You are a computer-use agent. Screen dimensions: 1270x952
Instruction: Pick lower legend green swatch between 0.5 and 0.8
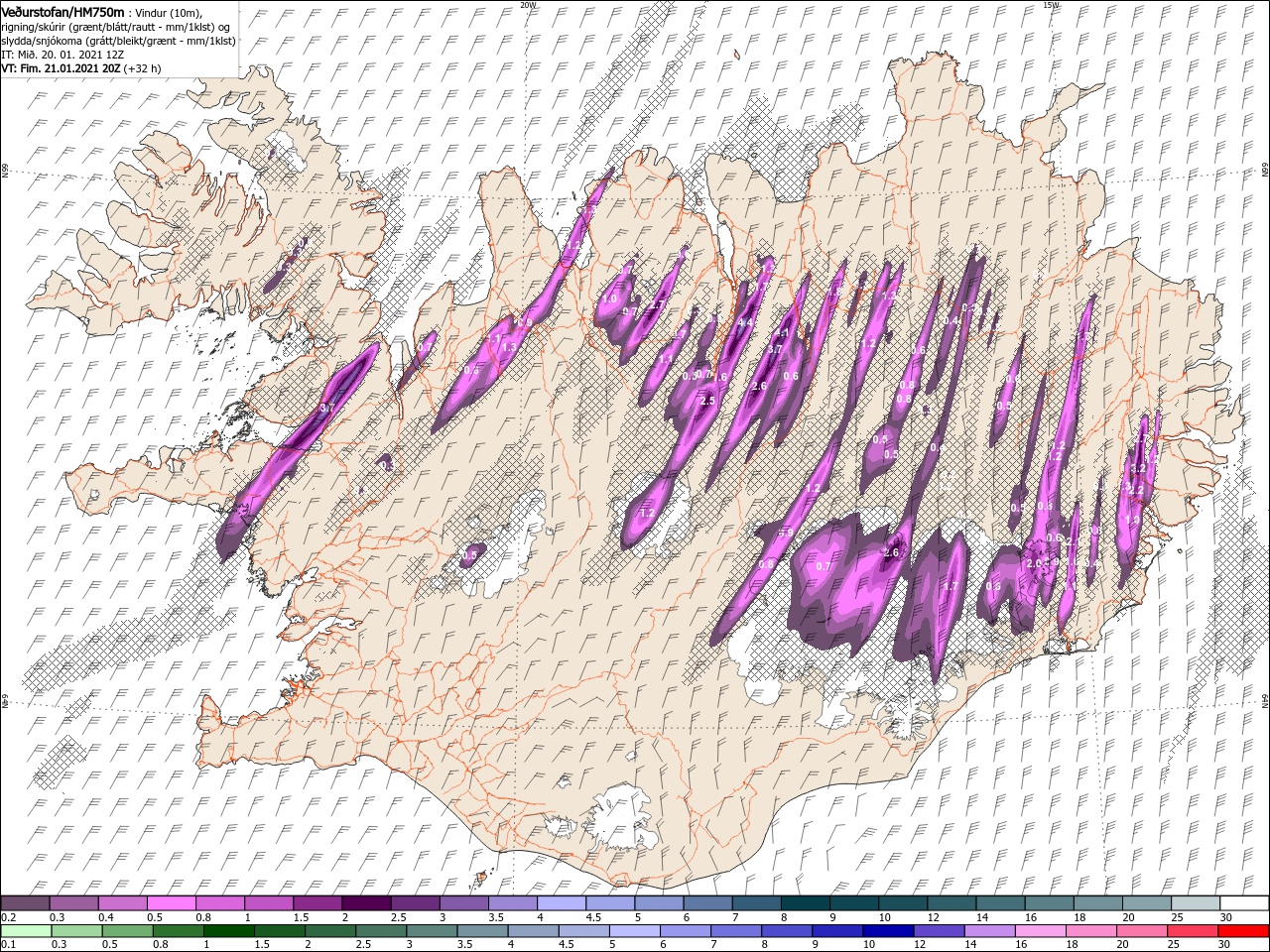coord(127,931)
